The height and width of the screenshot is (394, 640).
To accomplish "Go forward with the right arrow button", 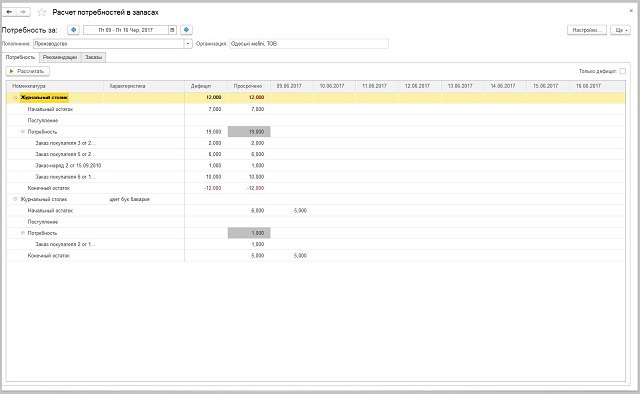I will coord(23,12).
